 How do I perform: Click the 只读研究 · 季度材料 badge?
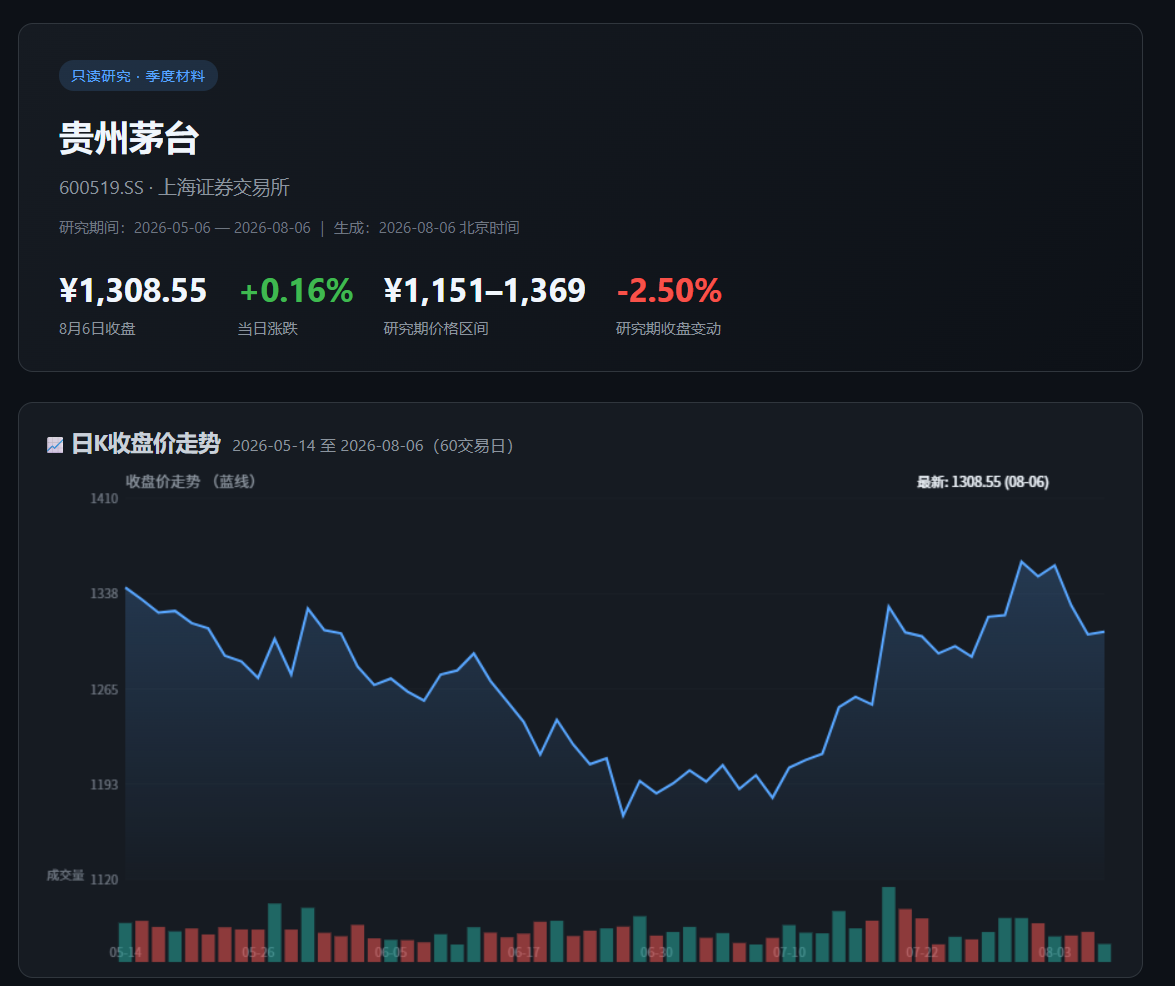(139, 76)
